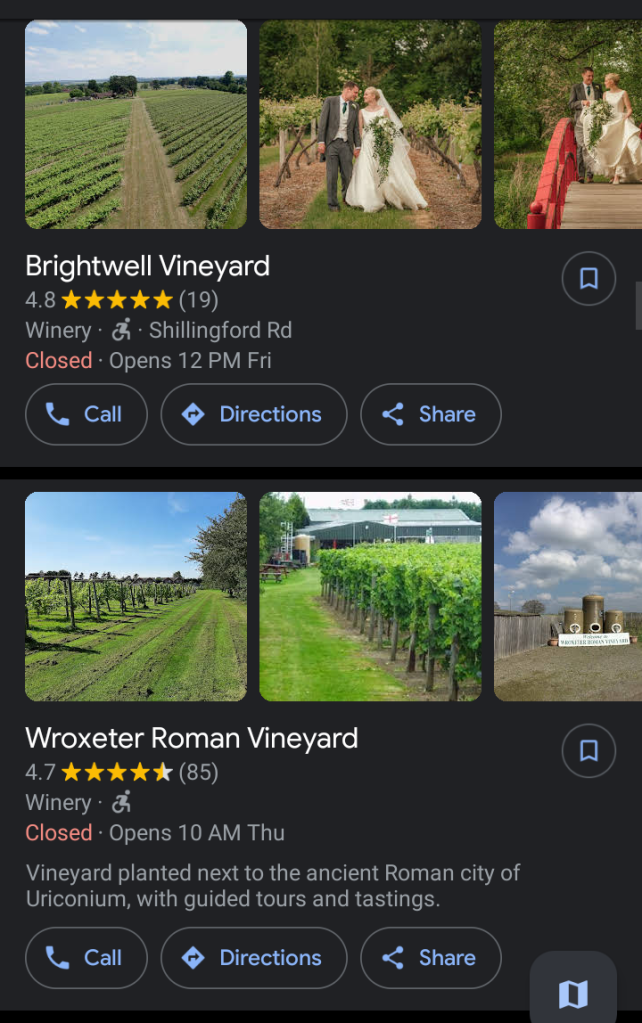Viewport: 642px width, 1023px height.
Task: Bookmark Wroxeter Roman Vineyard
Action: [x=589, y=751]
